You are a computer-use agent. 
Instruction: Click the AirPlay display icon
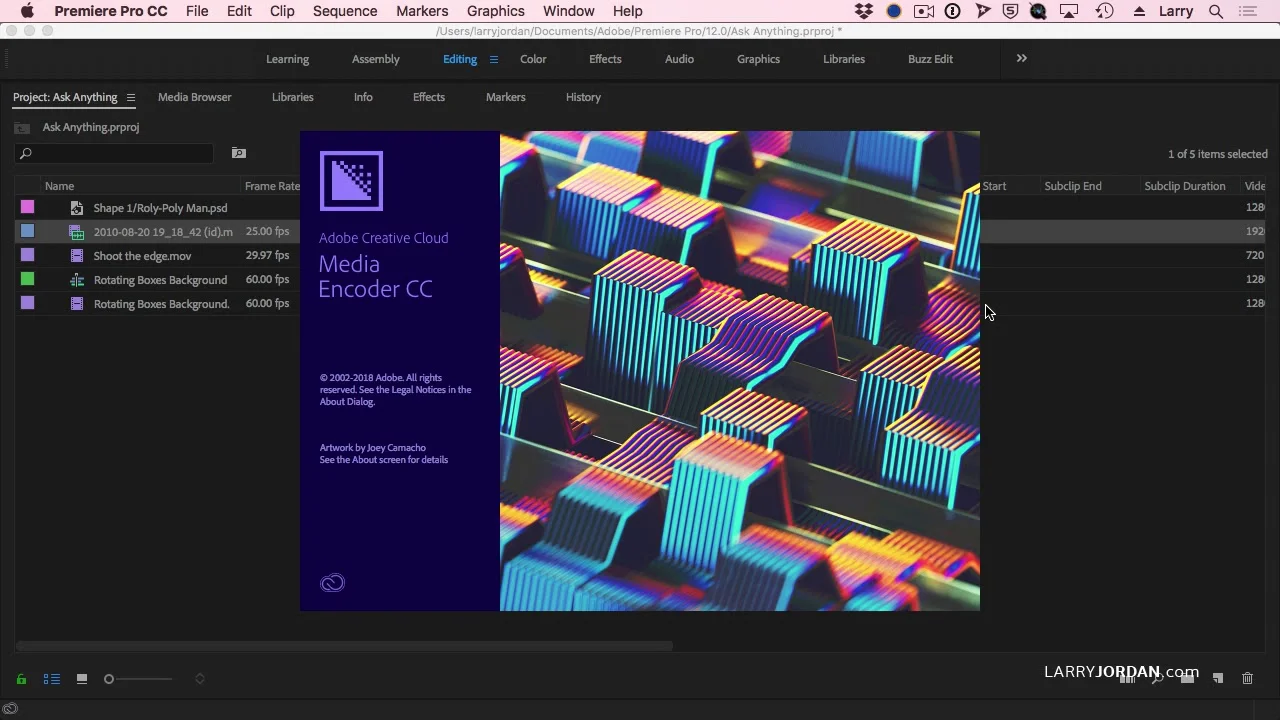[x=1069, y=11]
